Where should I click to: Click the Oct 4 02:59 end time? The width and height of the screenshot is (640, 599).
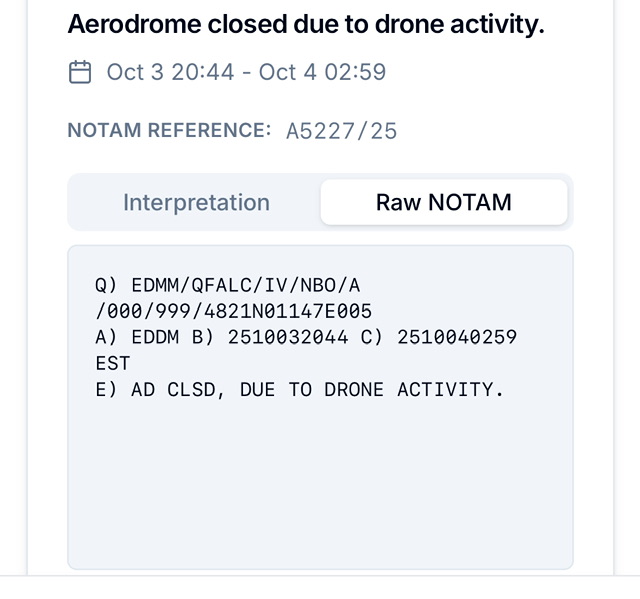(322, 72)
